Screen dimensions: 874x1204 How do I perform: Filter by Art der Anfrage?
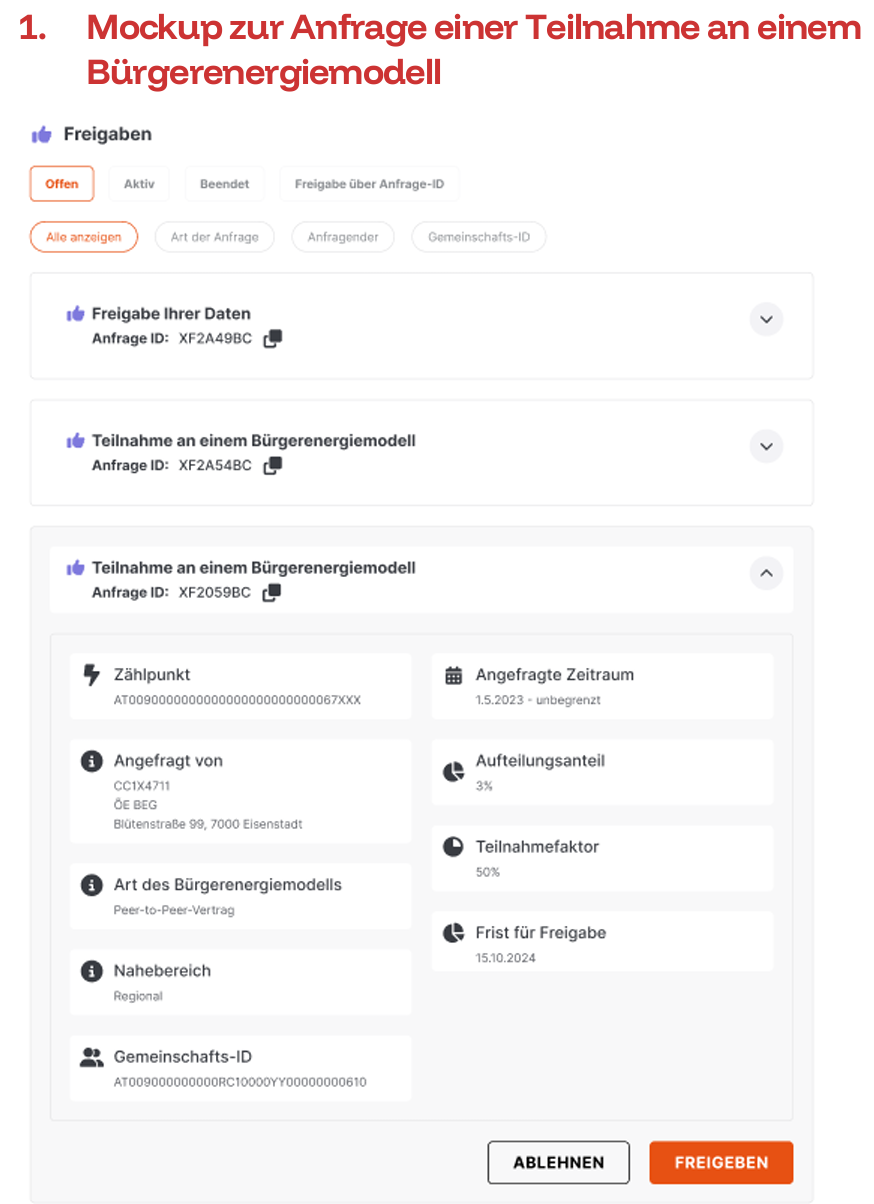(x=214, y=237)
